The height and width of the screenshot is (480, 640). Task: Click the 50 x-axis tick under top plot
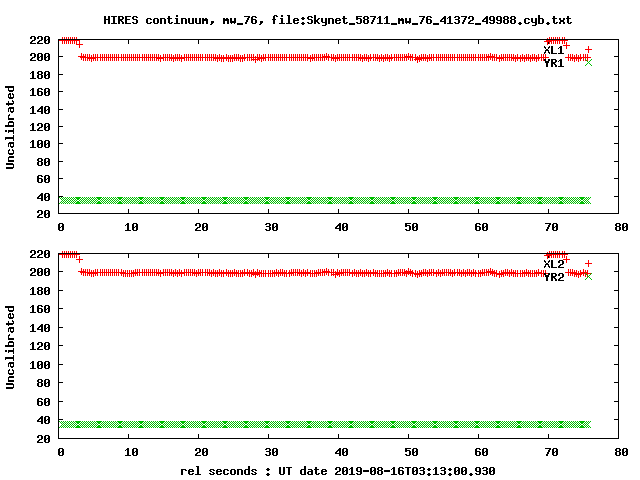pos(411,227)
